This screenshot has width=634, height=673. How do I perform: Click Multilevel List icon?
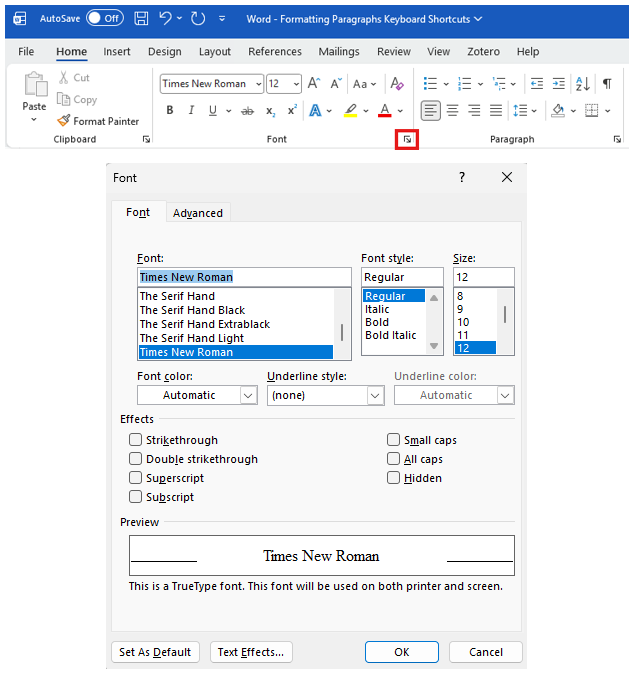pos(499,83)
